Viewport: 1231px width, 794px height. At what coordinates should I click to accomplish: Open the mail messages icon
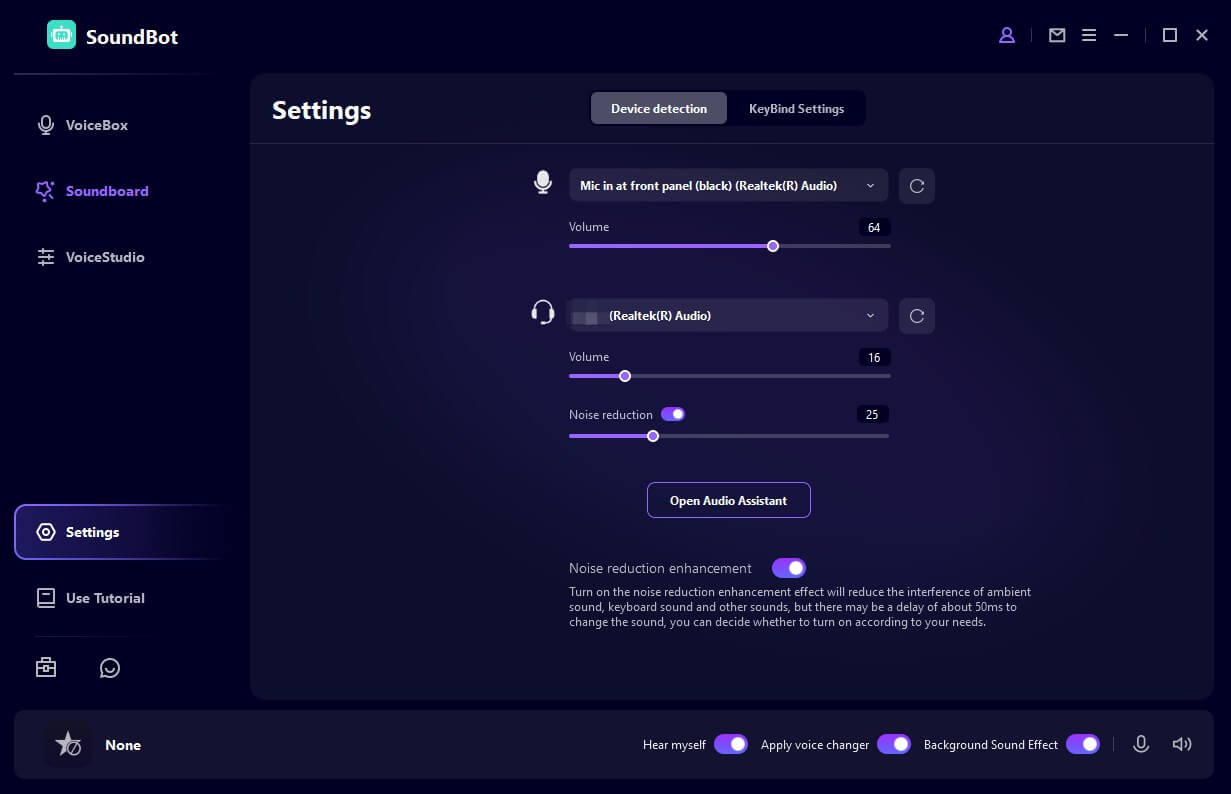click(1057, 35)
